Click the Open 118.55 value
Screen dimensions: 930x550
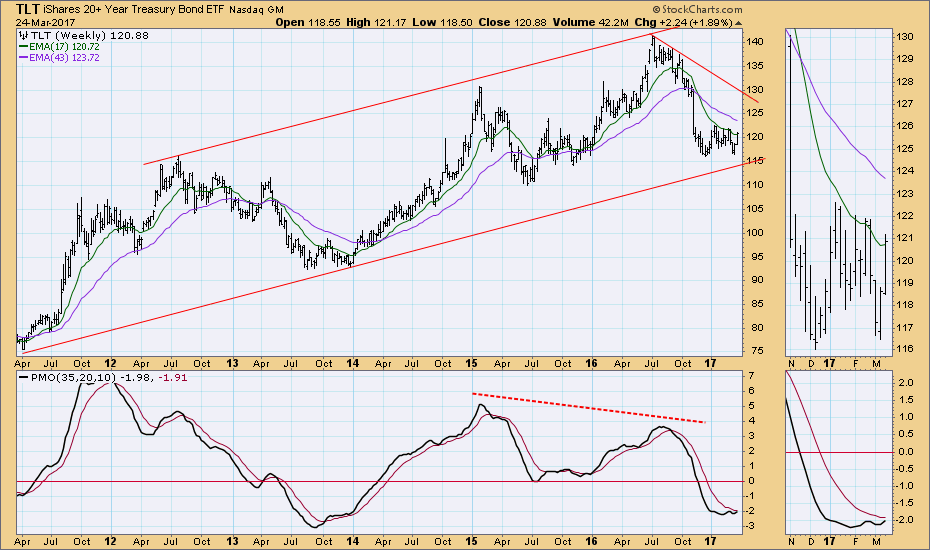pyautogui.click(x=308, y=22)
